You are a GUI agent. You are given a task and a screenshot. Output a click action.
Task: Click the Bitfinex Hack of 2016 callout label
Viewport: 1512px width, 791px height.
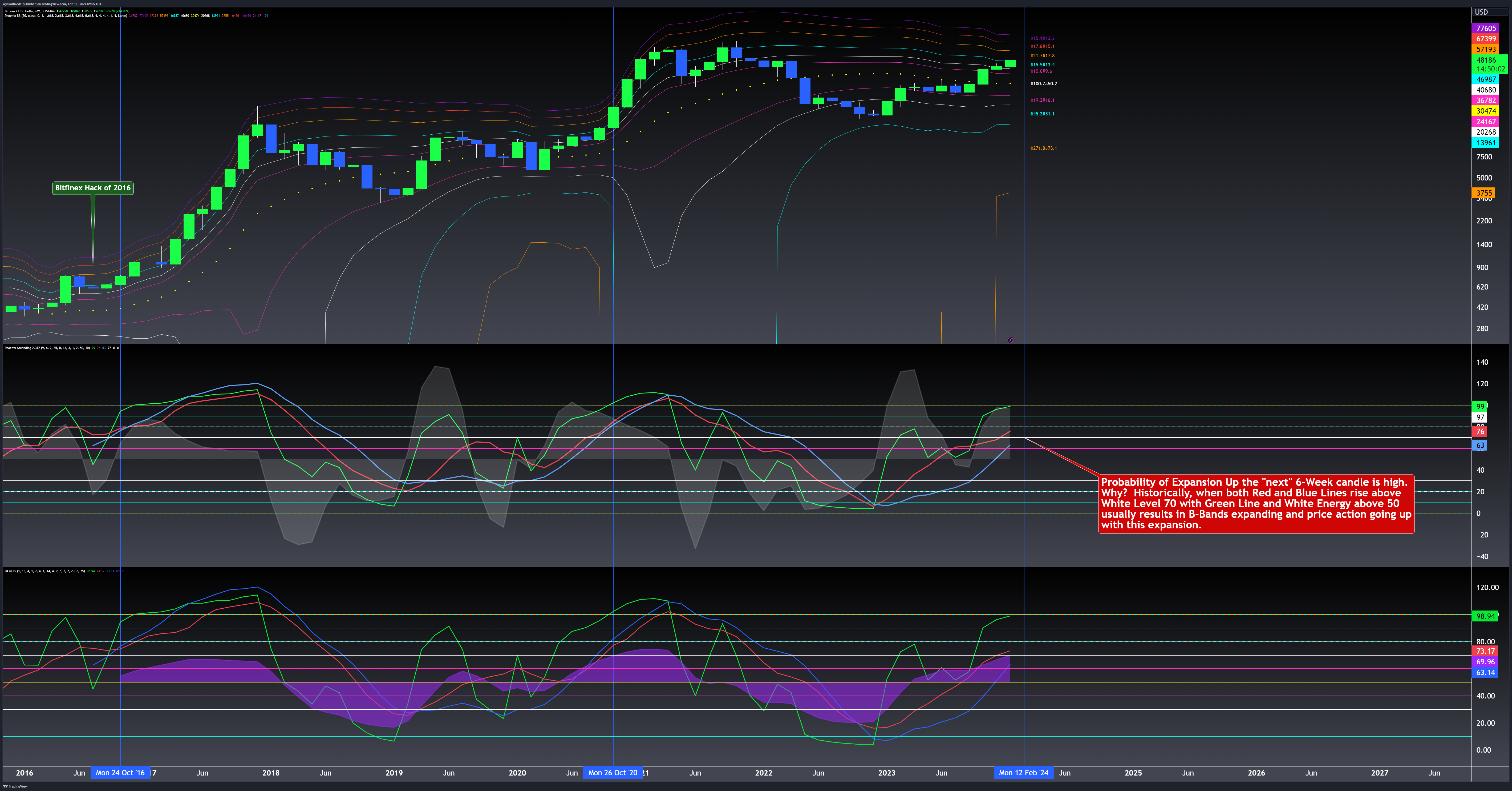93,188
